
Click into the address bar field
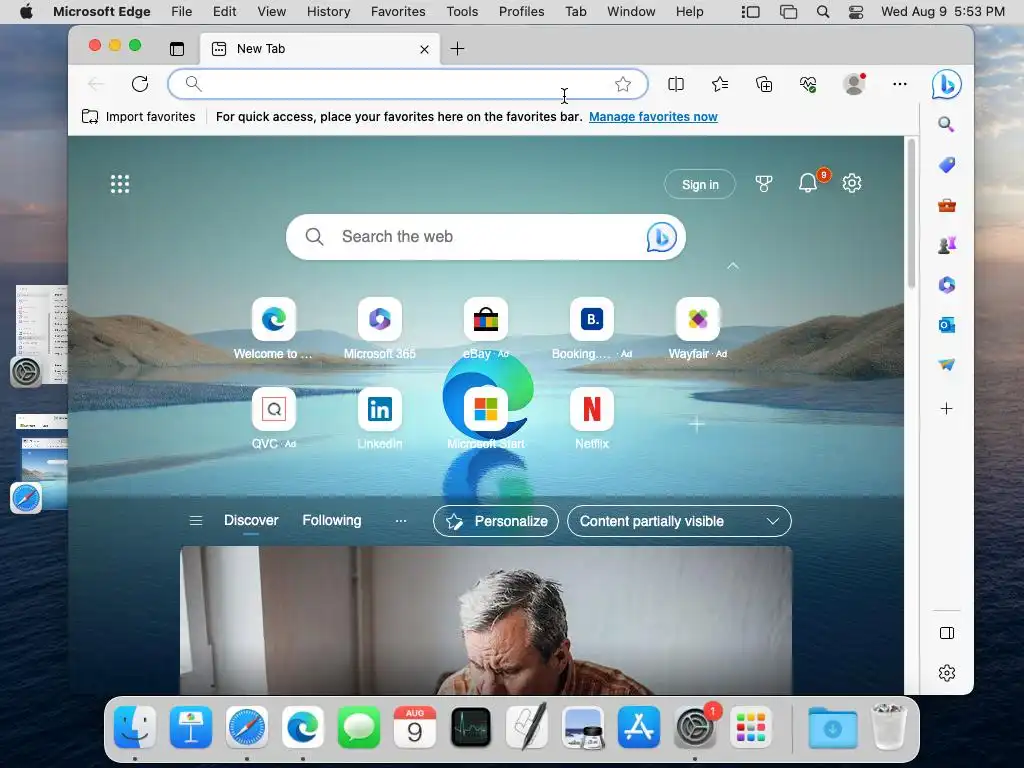point(408,84)
